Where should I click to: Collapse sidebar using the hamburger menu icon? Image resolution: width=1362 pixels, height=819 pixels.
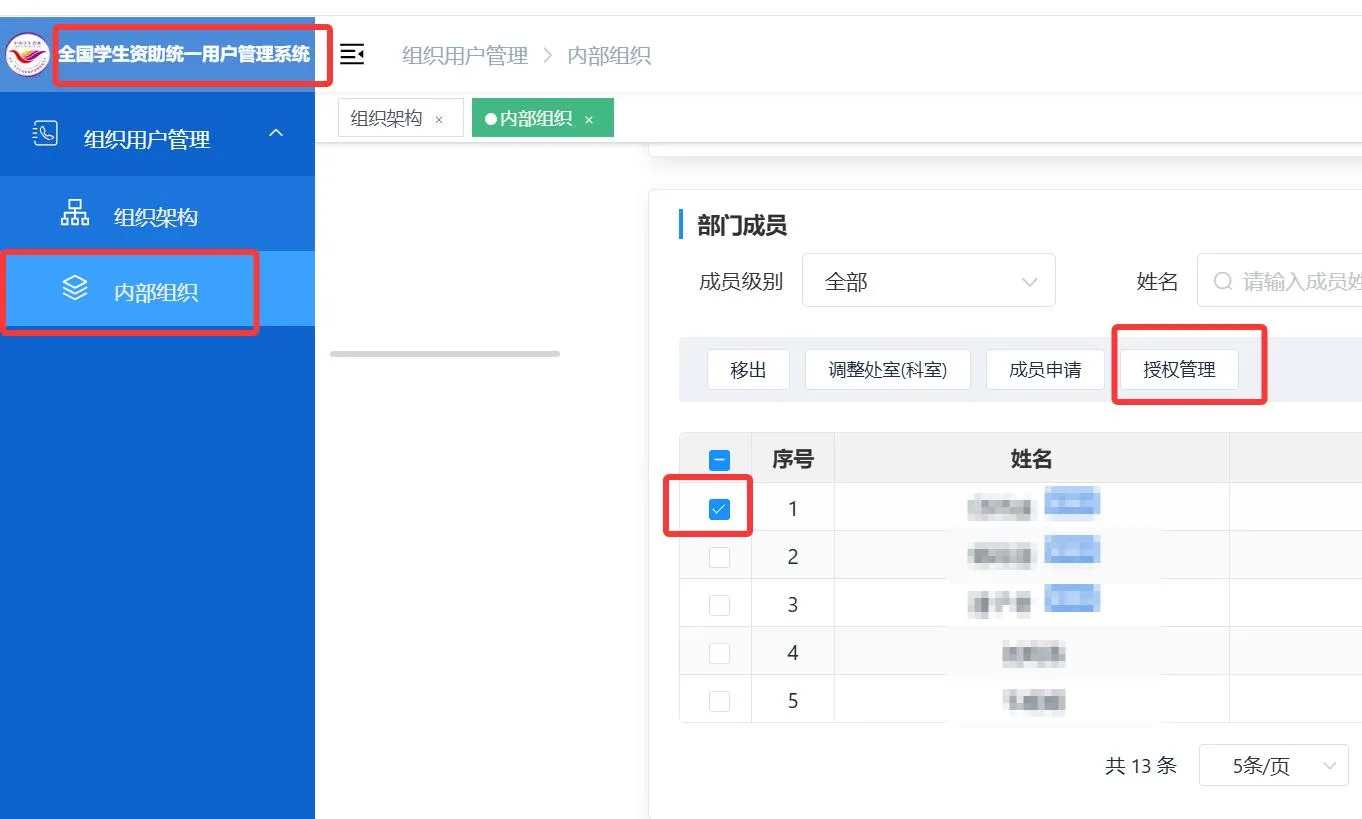(352, 55)
